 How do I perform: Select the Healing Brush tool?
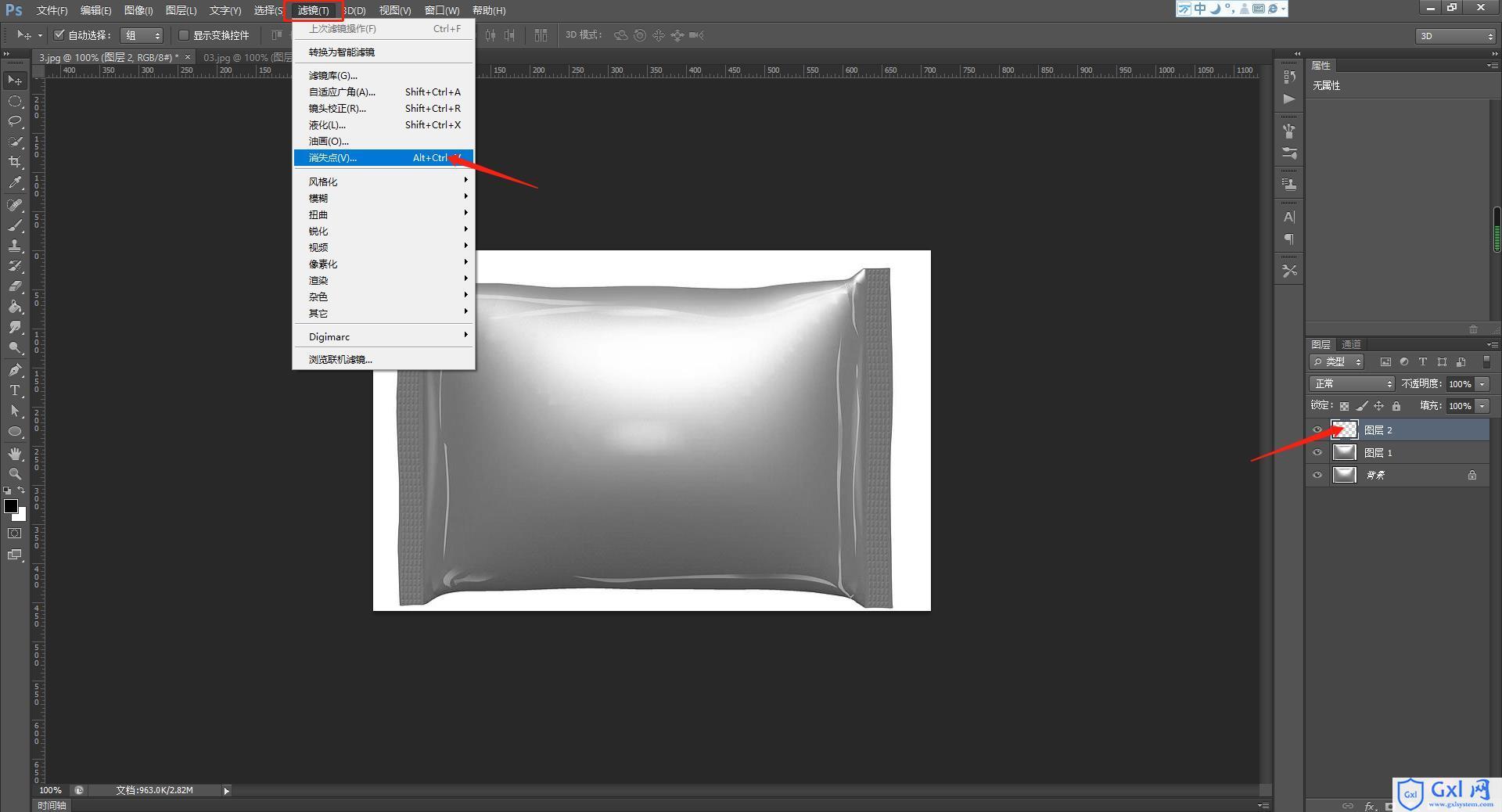coord(15,205)
